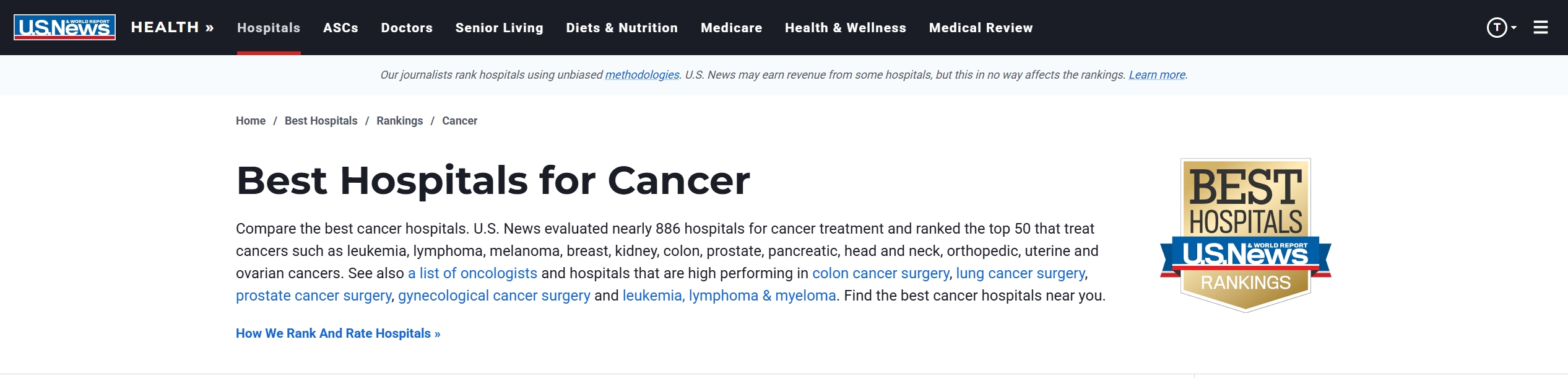Click the Home breadcrumb

click(251, 121)
